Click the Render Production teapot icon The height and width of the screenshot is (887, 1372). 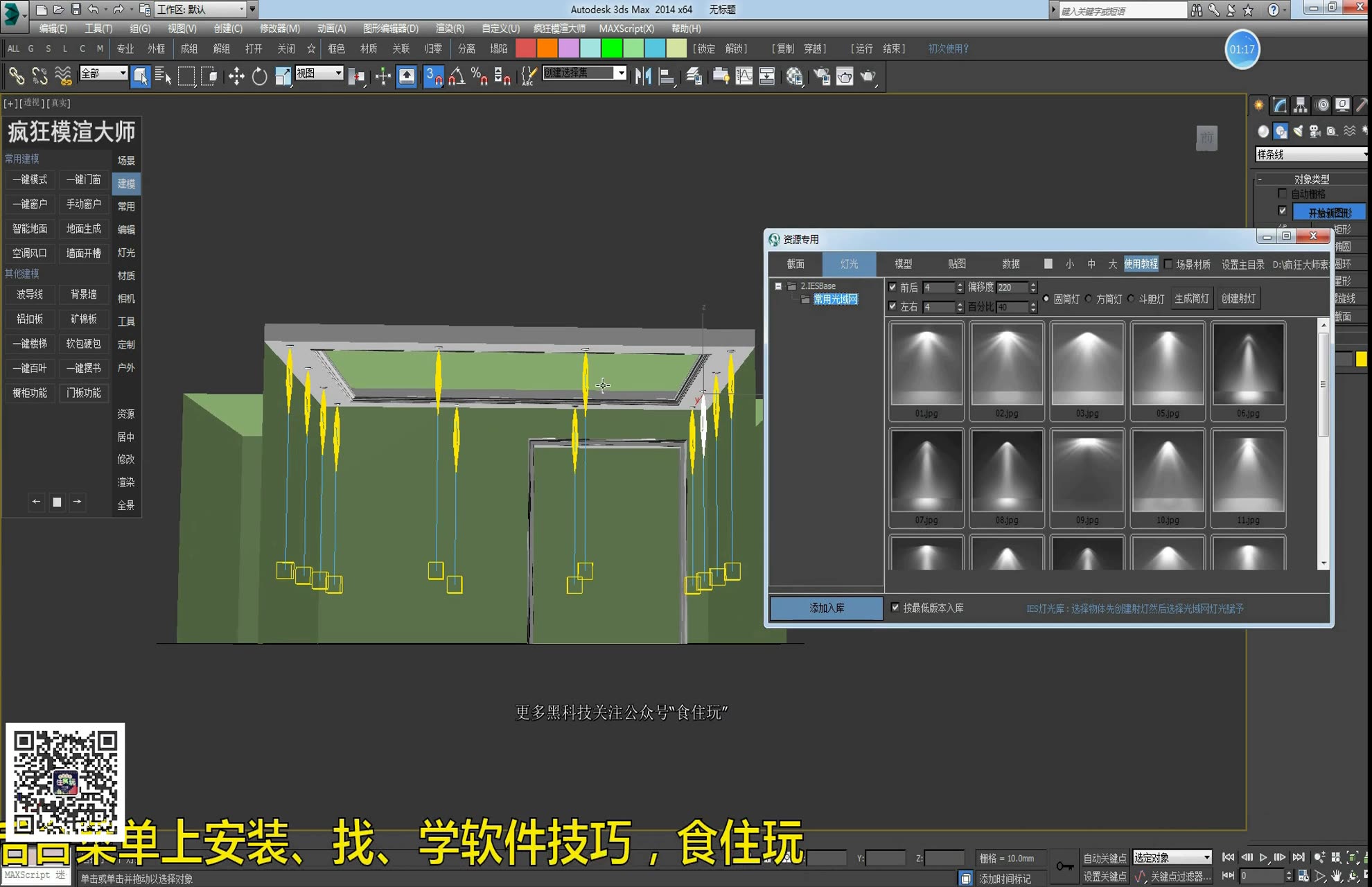[x=868, y=76]
